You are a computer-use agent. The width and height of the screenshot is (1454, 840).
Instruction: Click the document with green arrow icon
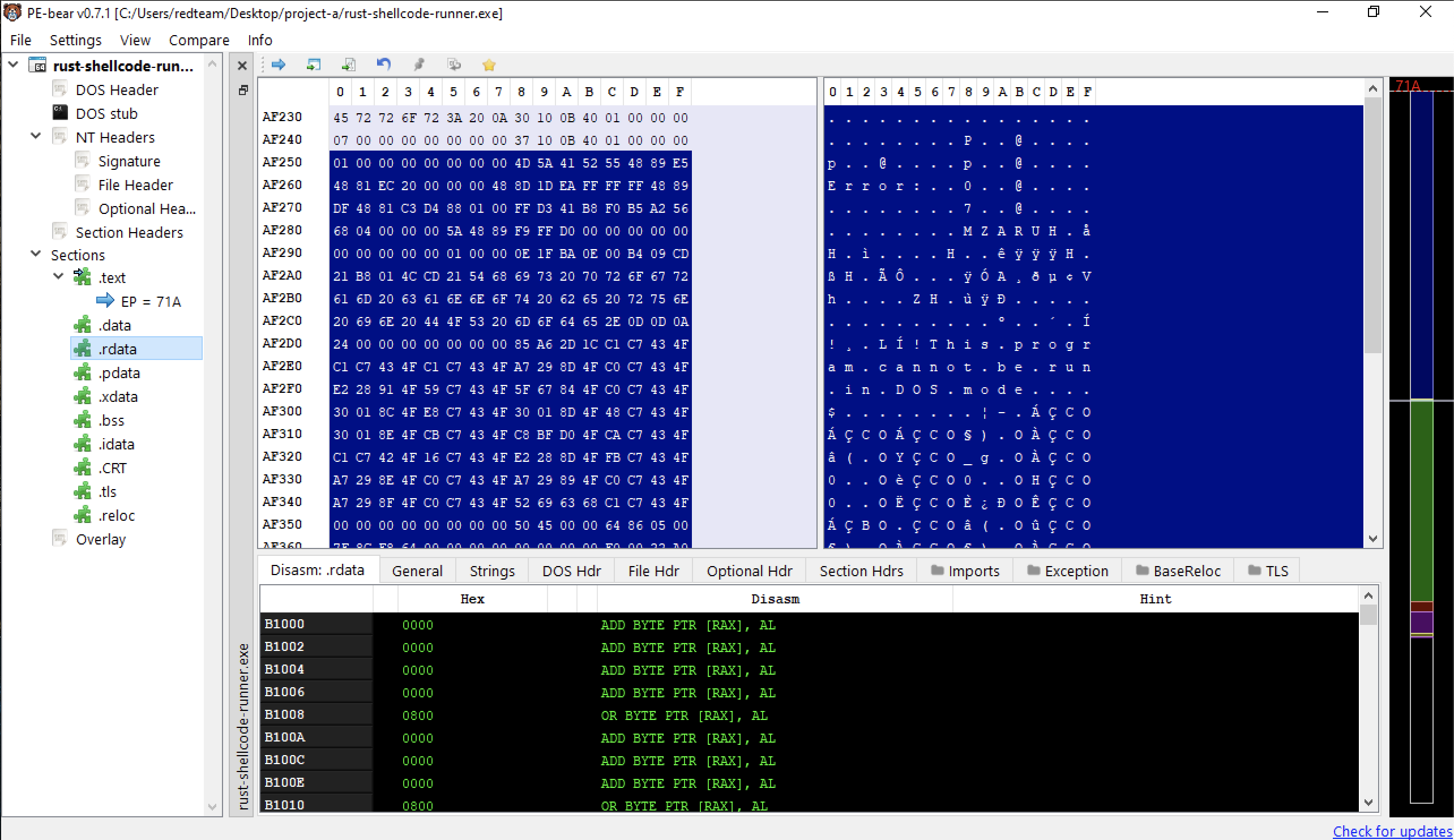[x=349, y=65]
